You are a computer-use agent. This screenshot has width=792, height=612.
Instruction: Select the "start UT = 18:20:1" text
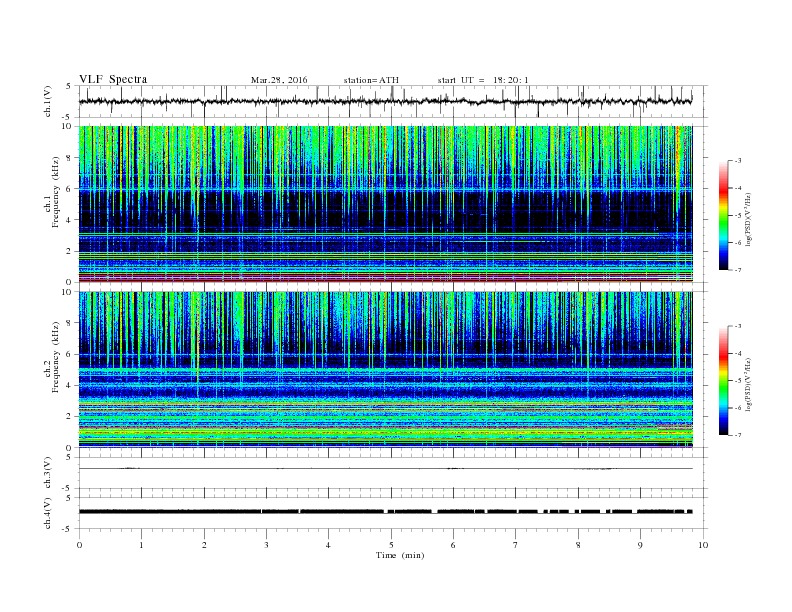(483, 80)
